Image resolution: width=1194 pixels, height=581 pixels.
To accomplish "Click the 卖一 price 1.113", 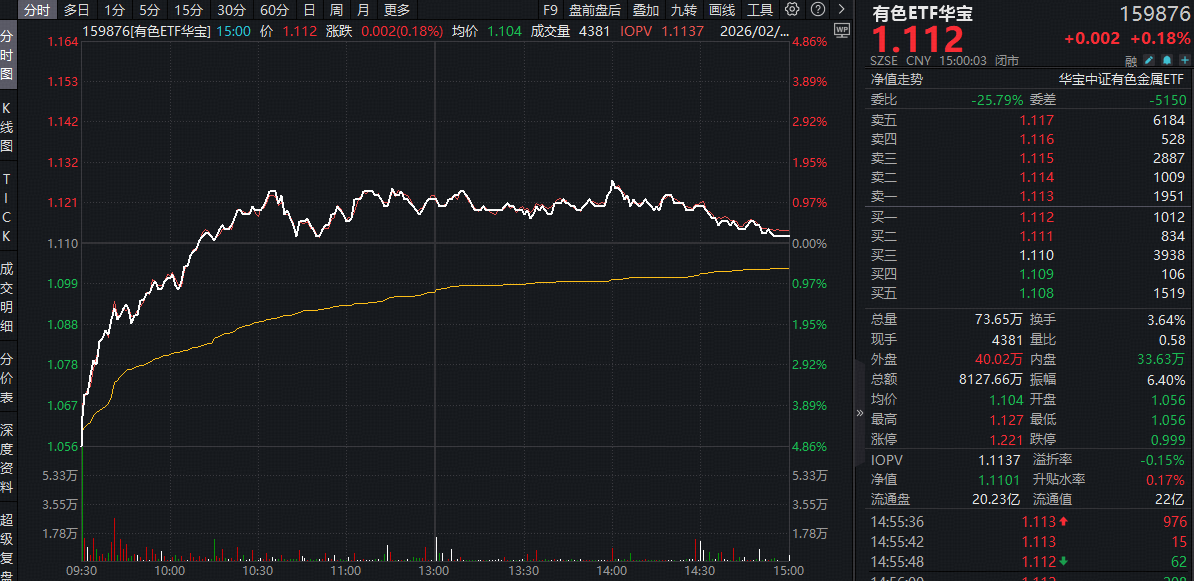I will [1036, 196].
